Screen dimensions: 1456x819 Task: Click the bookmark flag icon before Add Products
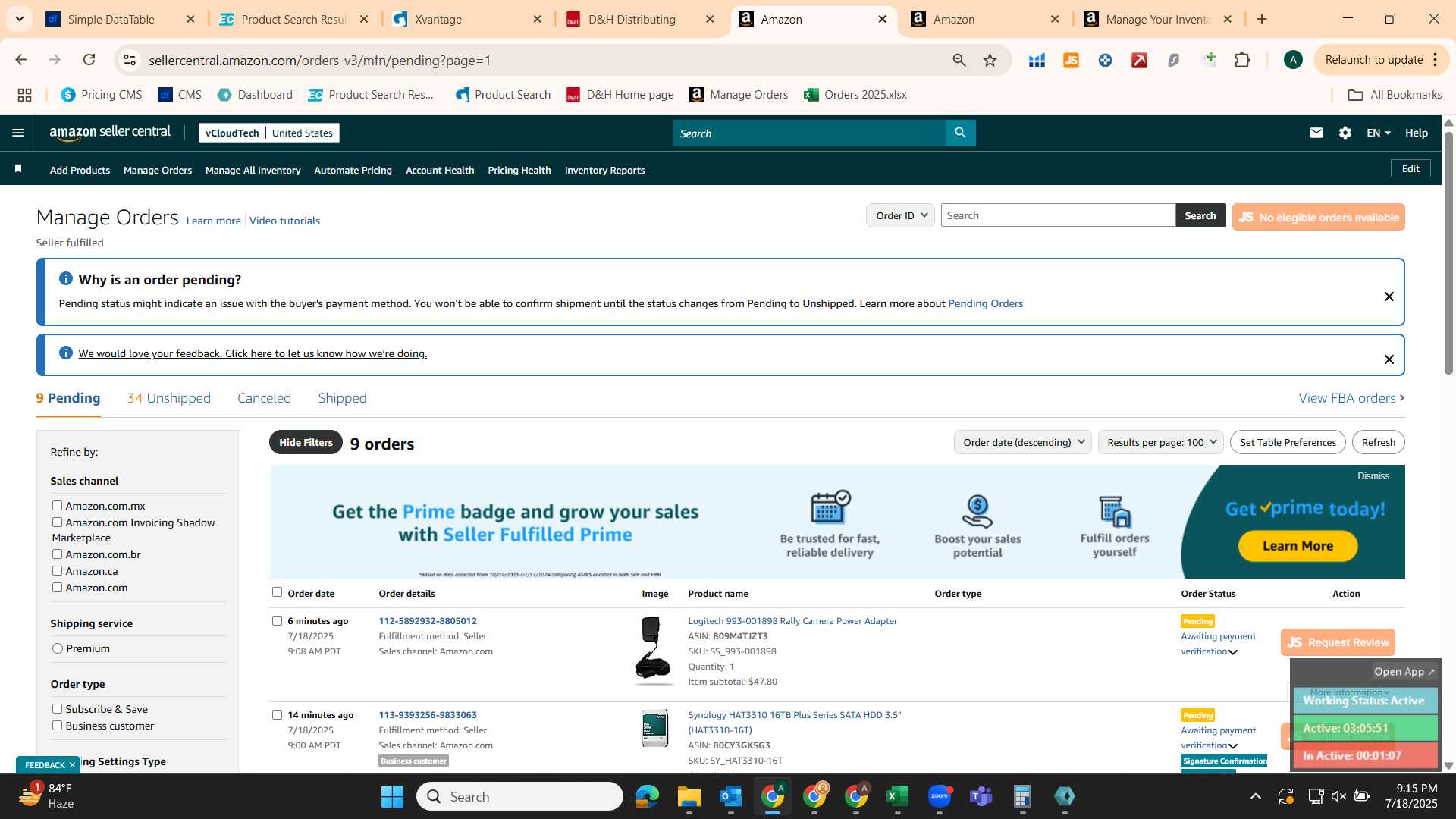tap(18, 169)
